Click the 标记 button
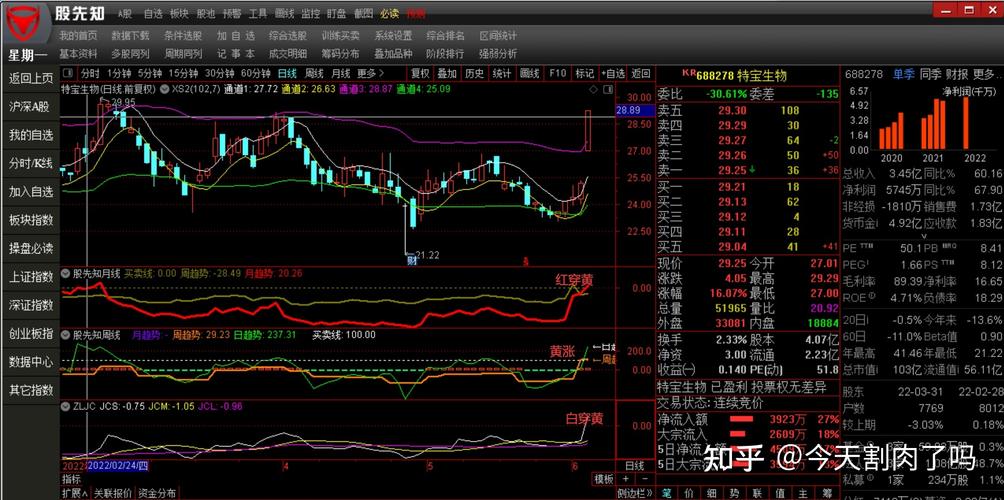This screenshot has width=1004, height=500. (x=585, y=73)
